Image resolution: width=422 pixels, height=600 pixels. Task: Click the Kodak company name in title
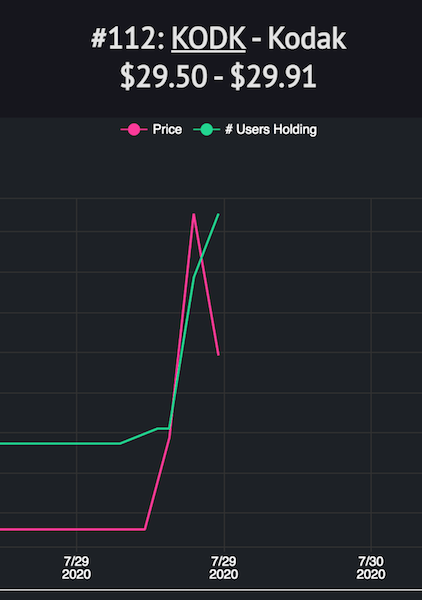pyautogui.click(x=307, y=39)
